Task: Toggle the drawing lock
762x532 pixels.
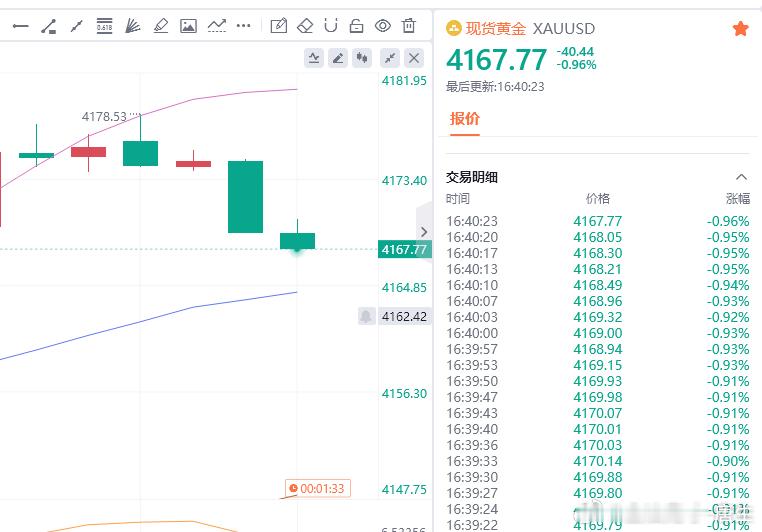Action: 356,25
